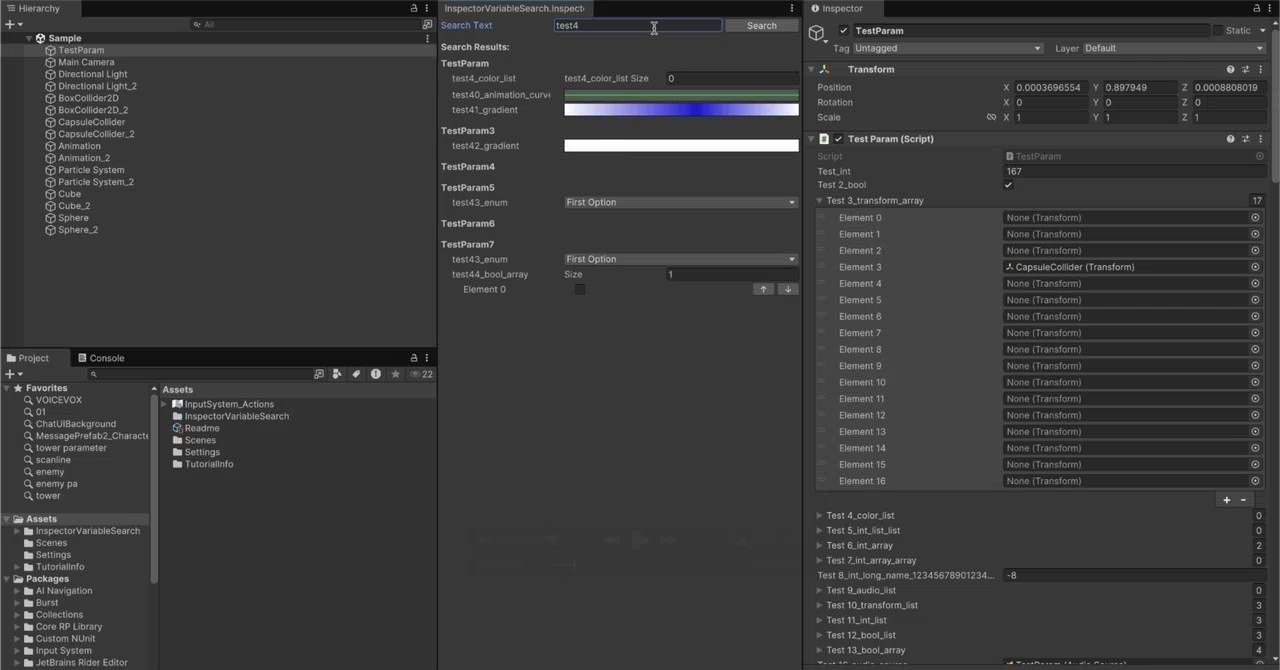The image size is (1280, 670).
Task: Add element to transform array plus button
Action: (x=1227, y=500)
